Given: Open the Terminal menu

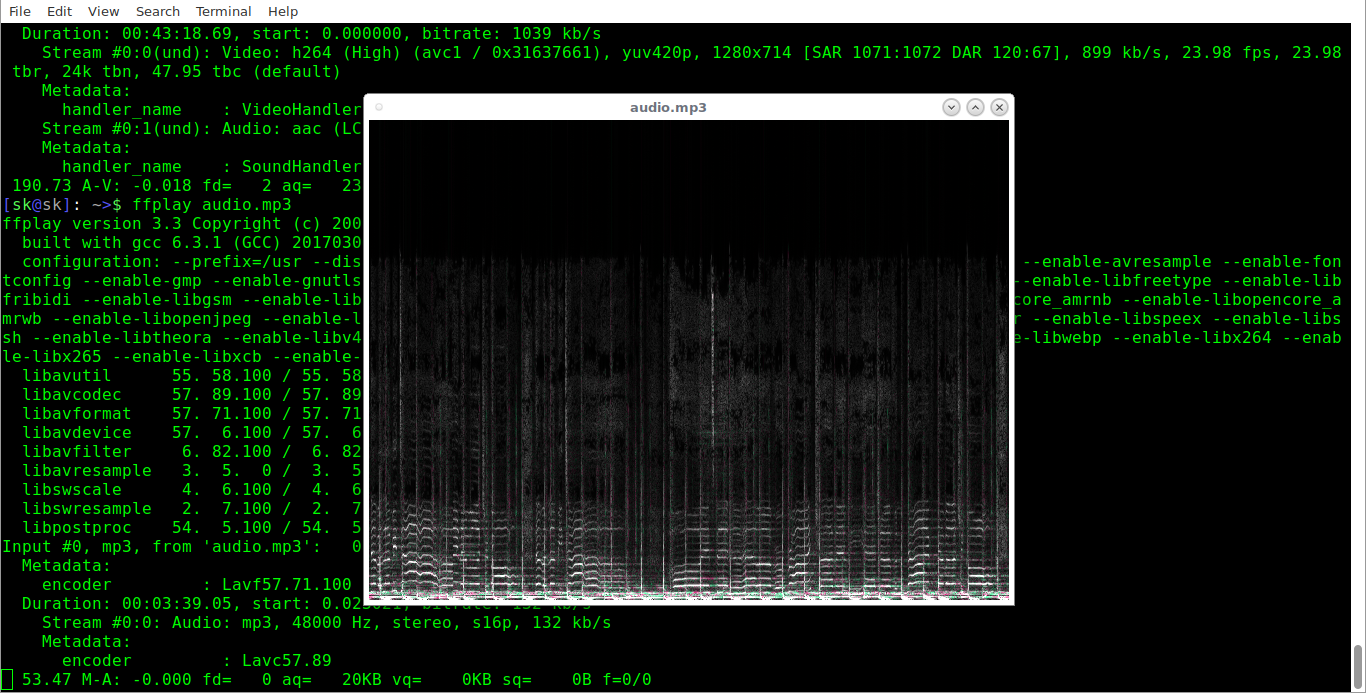Looking at the screenshot, I should [x=223, y=11].
